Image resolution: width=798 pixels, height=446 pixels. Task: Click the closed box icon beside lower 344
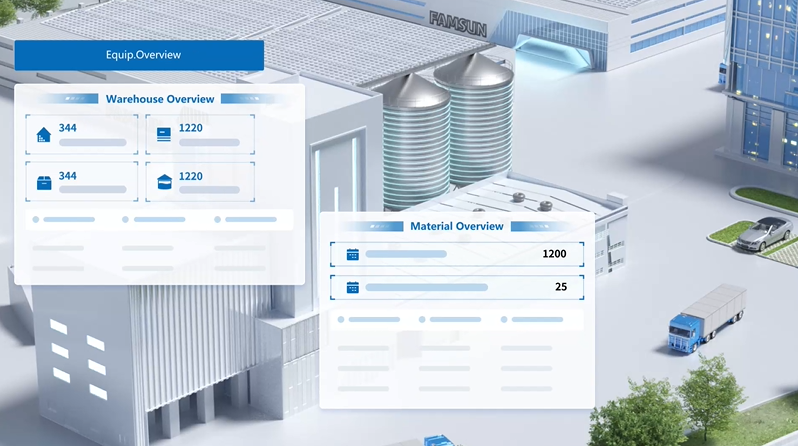[43, 182]
